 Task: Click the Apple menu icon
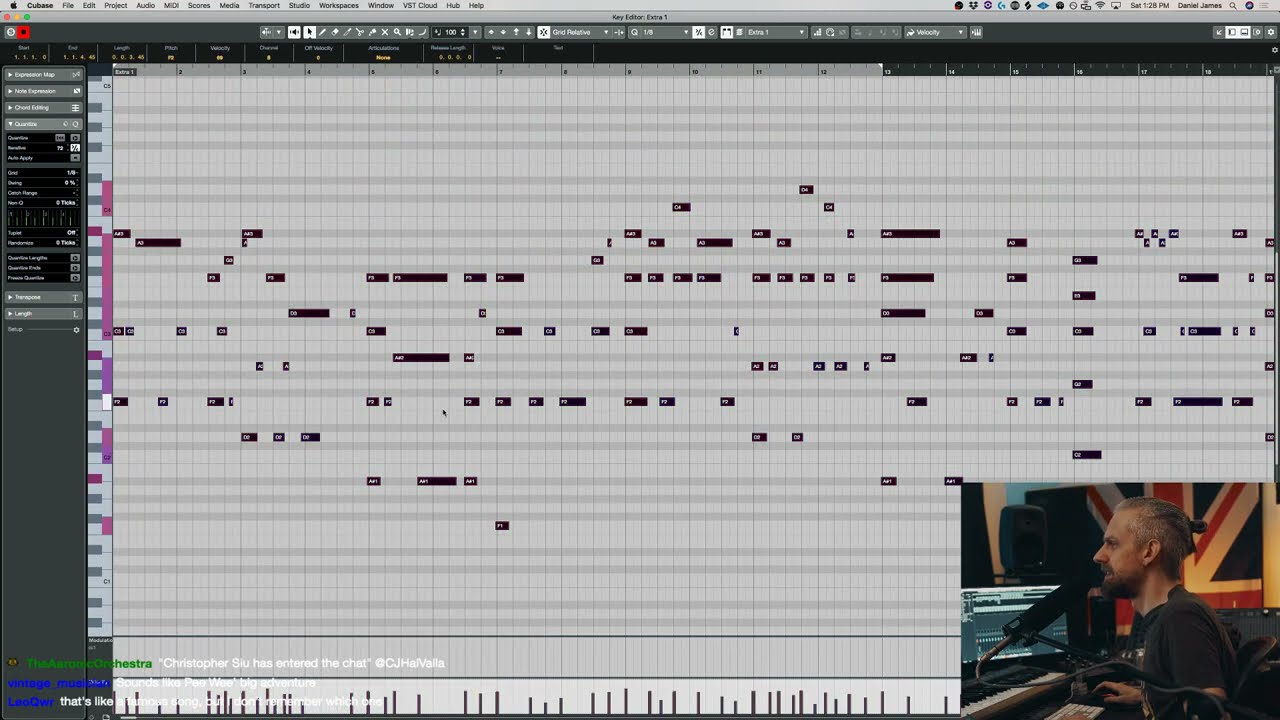[x=13, y=5]
